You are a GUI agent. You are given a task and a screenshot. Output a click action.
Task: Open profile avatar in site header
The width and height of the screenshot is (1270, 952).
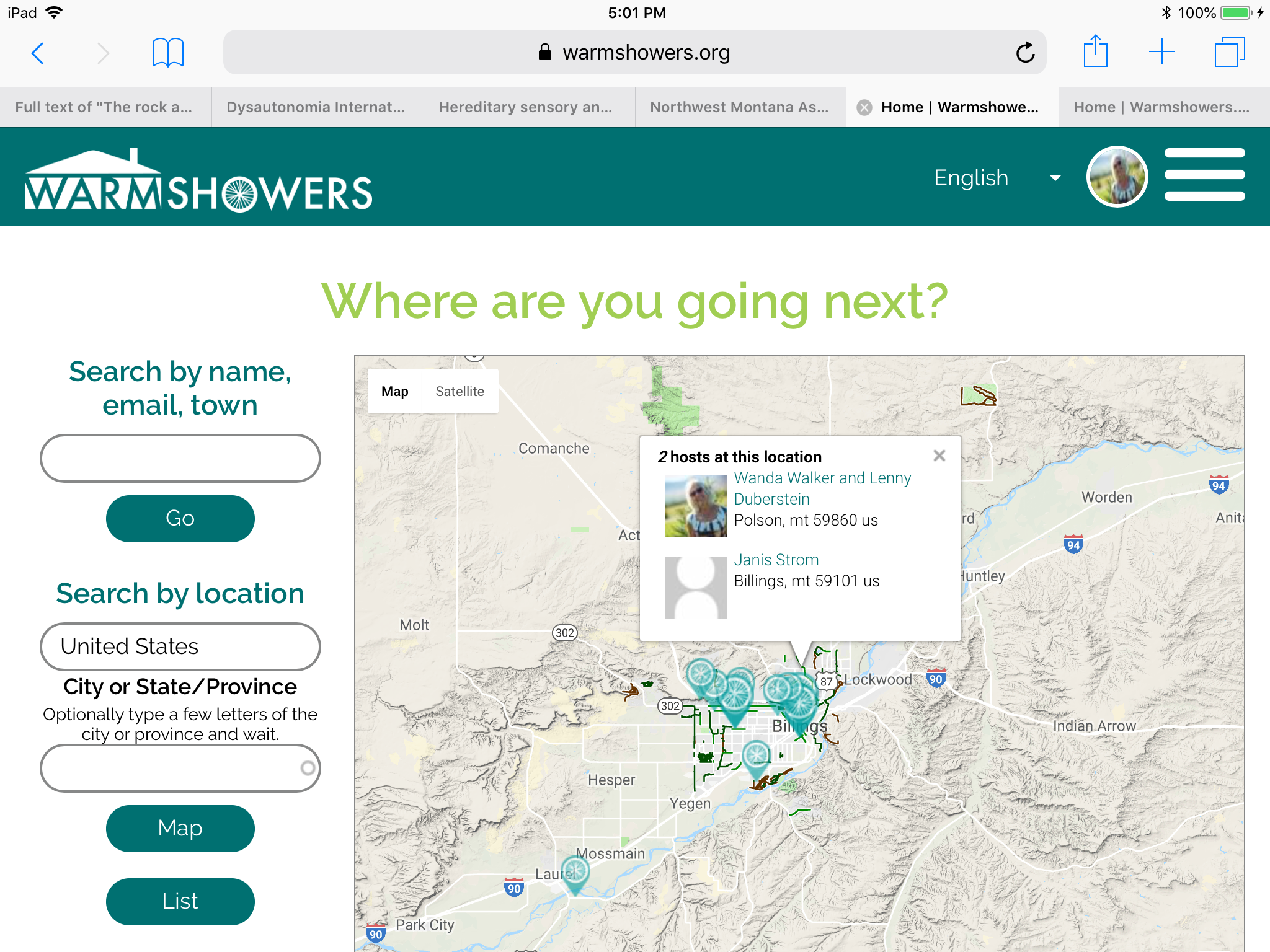[1117, 177]
